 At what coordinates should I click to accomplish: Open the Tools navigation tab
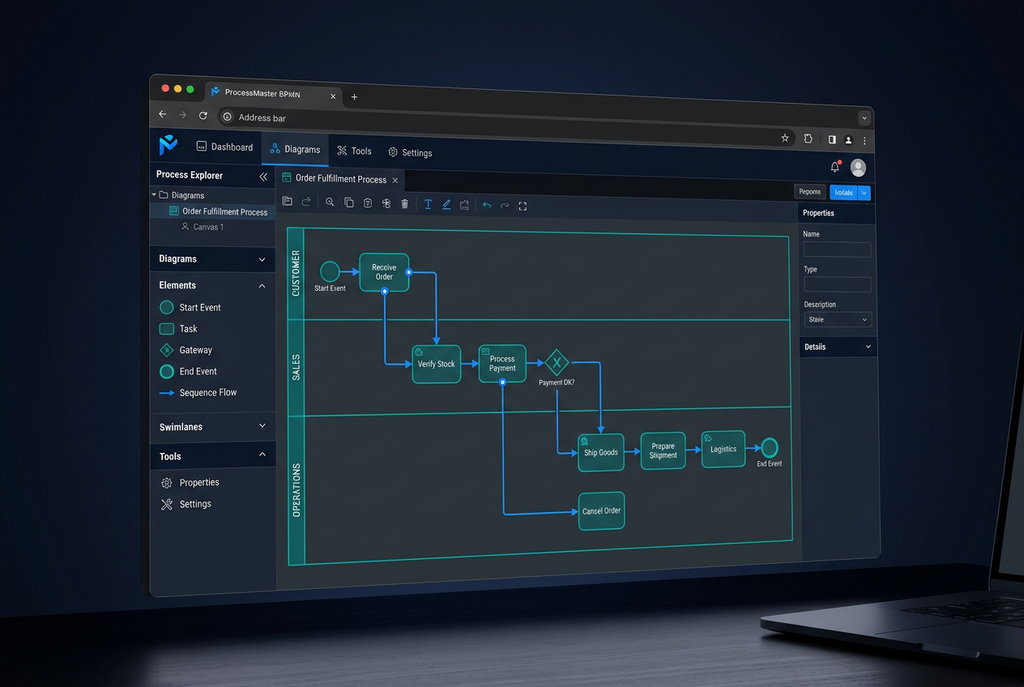[355, 151]
